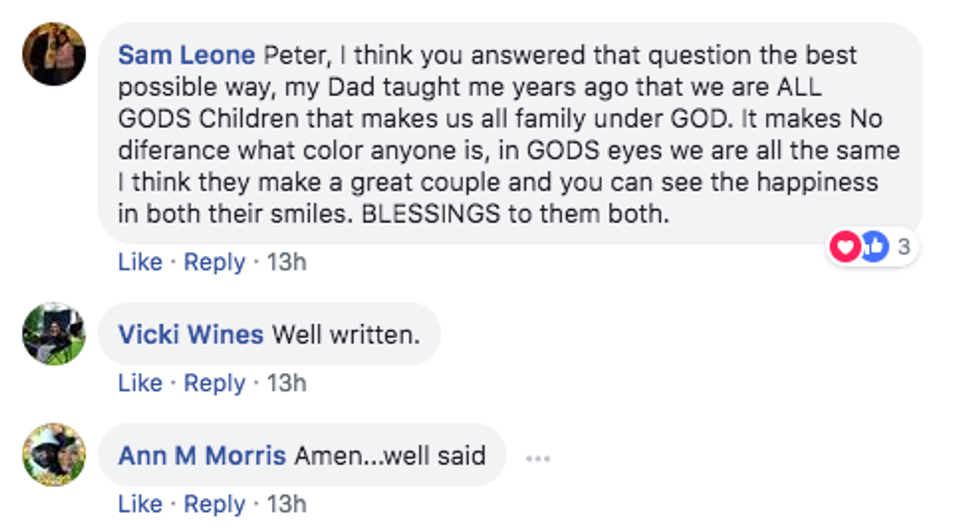Visit Ann M Morris' profile name link
The image size is (980, 530).
[202, 456]
